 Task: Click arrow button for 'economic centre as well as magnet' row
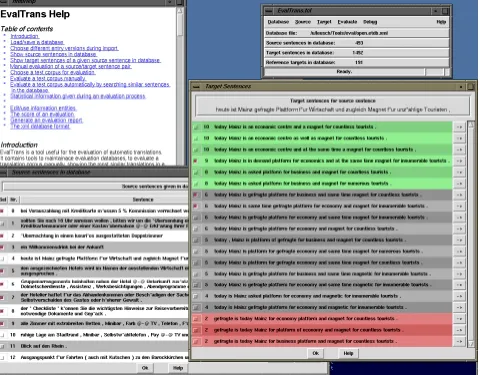(459, 138)
